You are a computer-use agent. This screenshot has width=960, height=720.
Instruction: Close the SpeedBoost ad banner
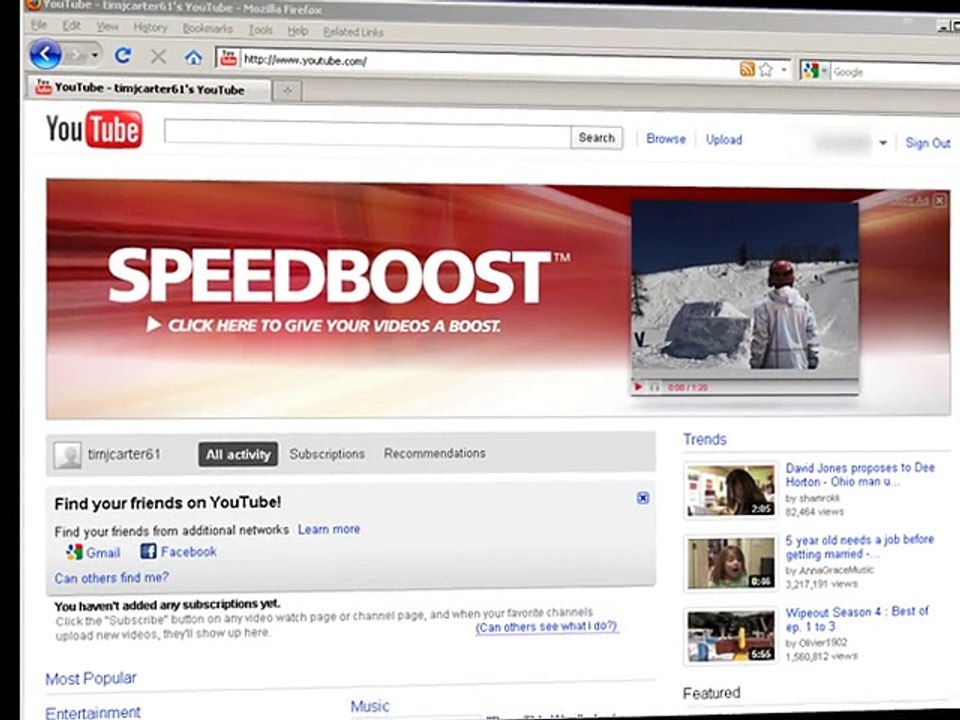click(940, 200)
